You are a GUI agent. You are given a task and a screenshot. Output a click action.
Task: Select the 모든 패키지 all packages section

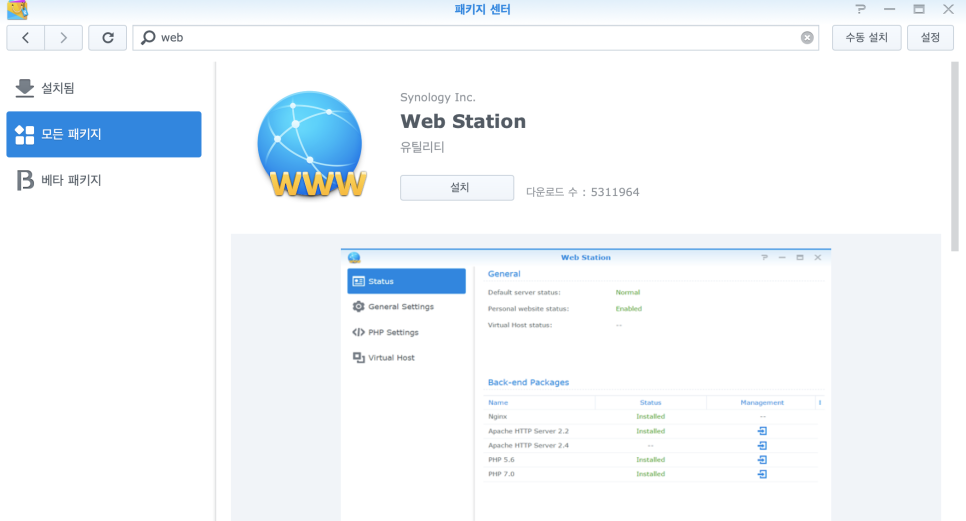(104, 134)
